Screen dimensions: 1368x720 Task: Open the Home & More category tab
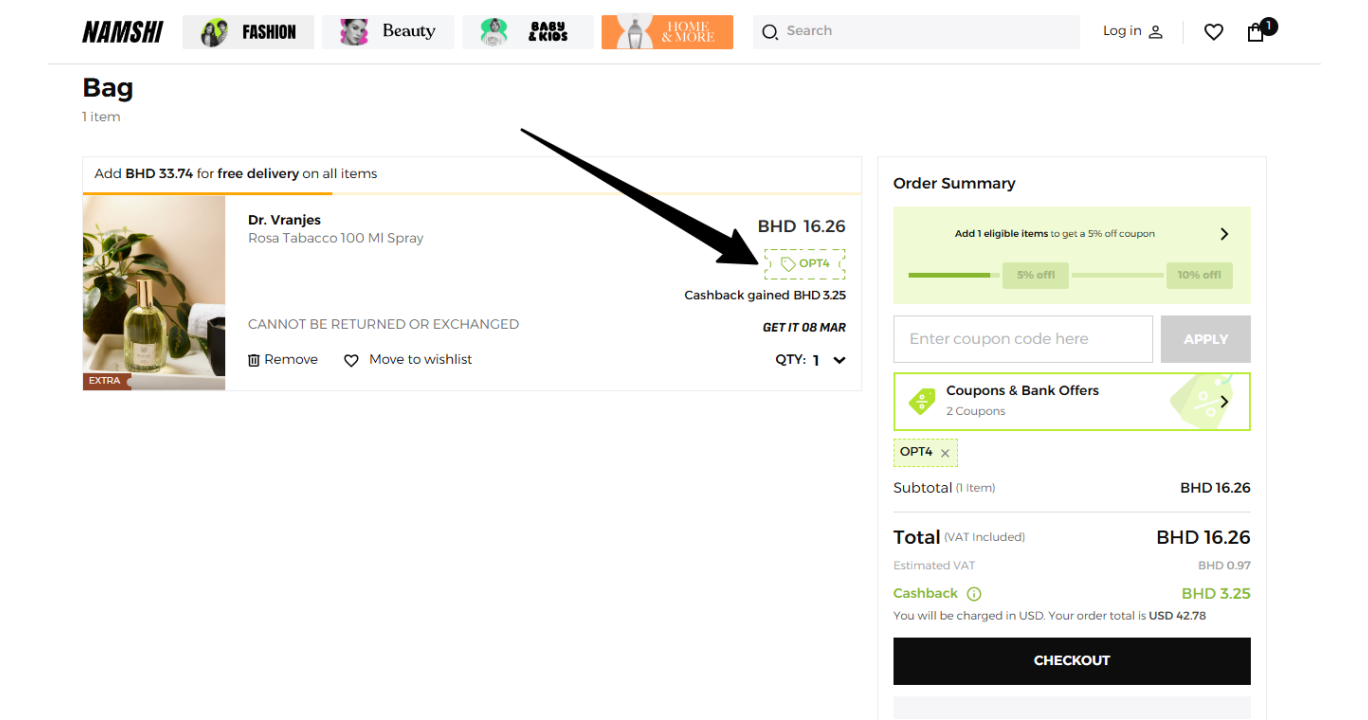coord(667,32)
